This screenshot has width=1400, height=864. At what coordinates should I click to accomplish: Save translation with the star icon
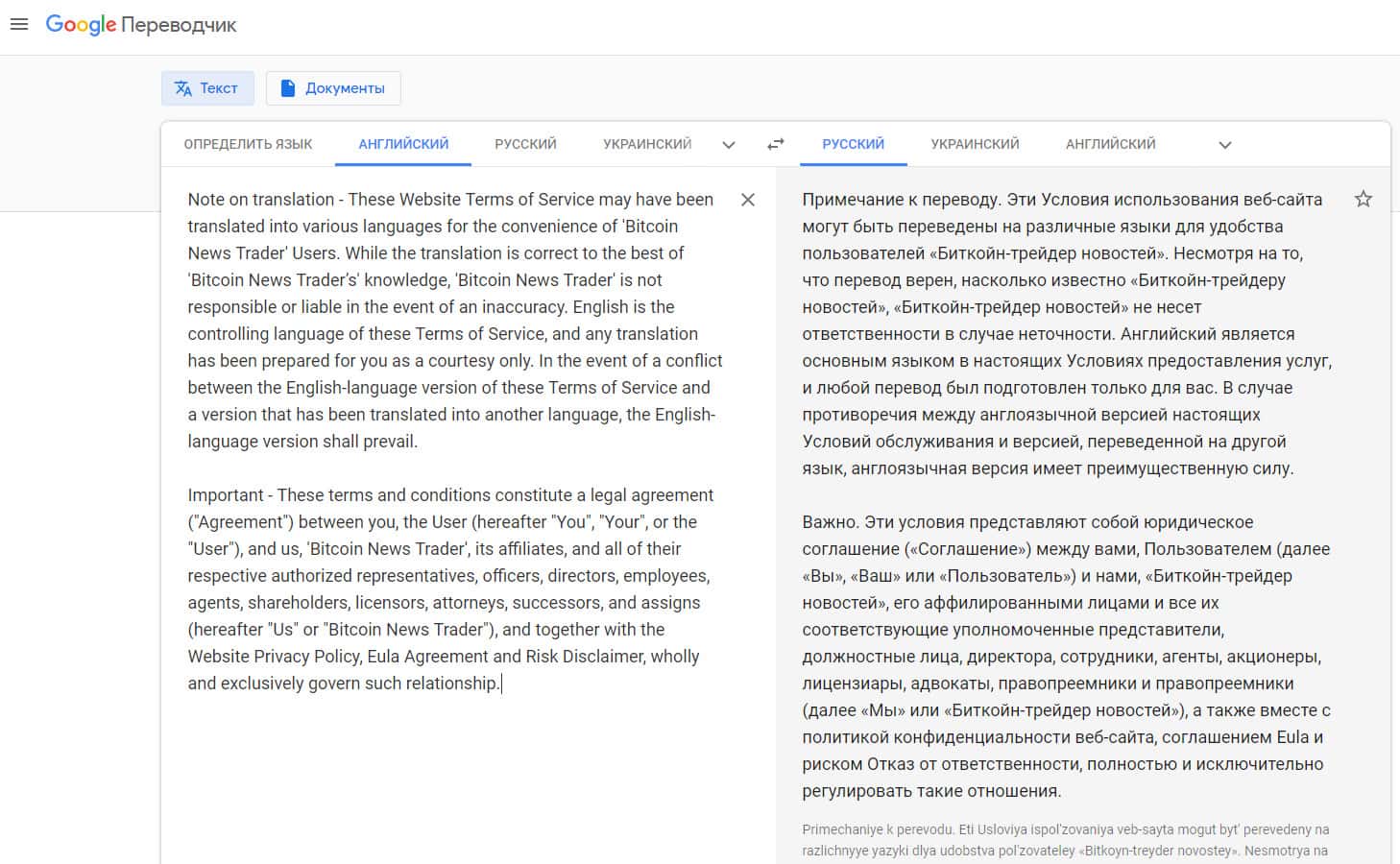pos(1364,200)
